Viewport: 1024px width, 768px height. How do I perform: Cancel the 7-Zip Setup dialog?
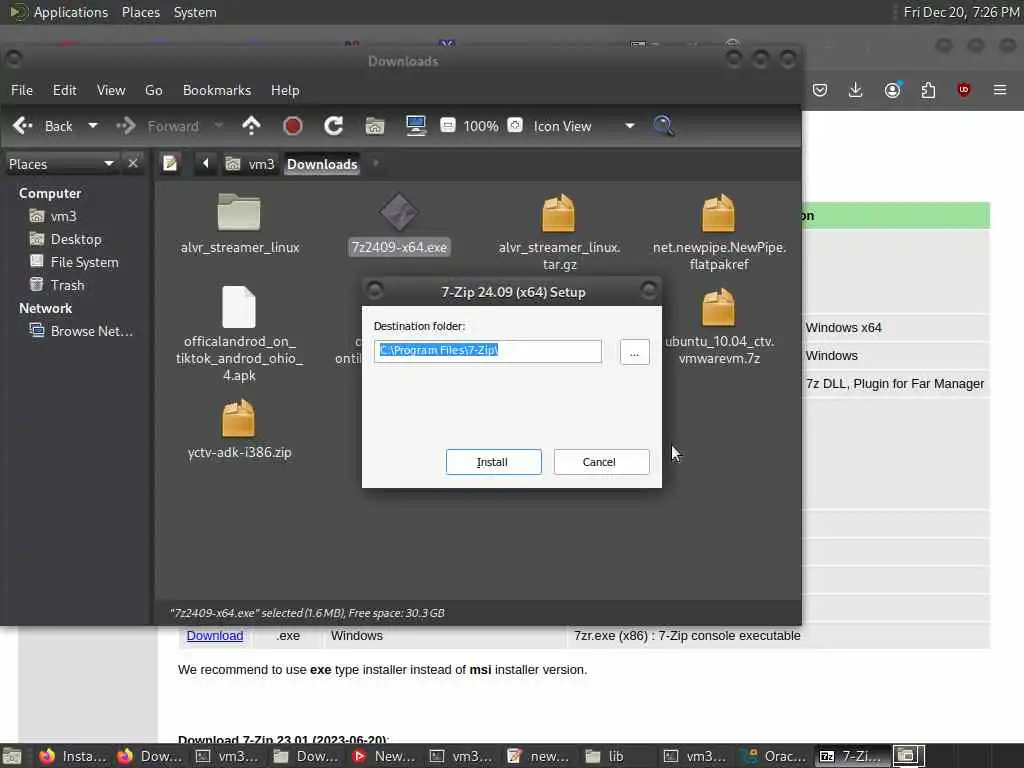tap(601, 462)
